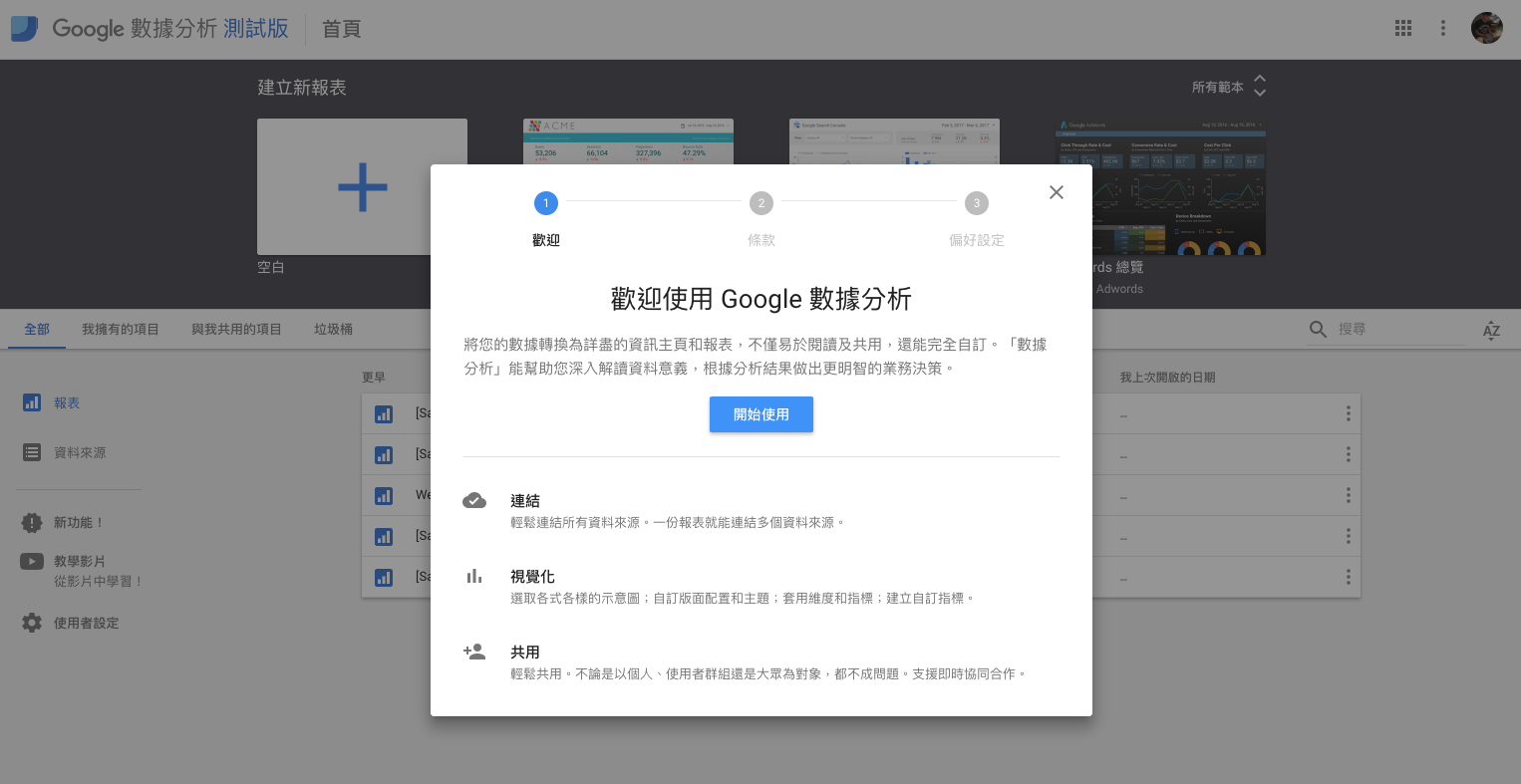Click the 報表 chart icon in sidebar
This screenshot has width=1521, height=784.
pyautogui.click(x=32, y=402)
